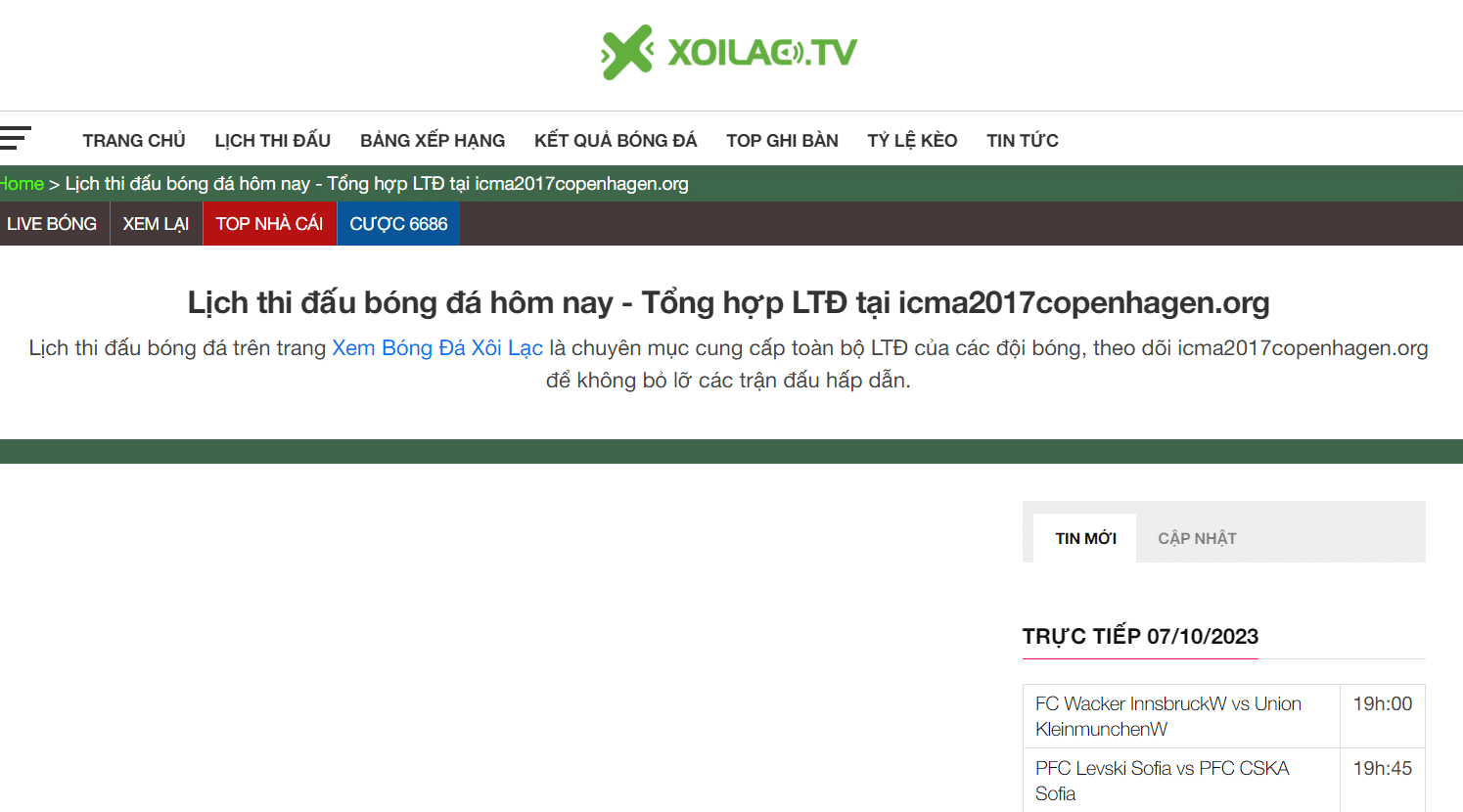Select the TIN MỚI tab
The image size is (1463, 812).
[1085, 538]
